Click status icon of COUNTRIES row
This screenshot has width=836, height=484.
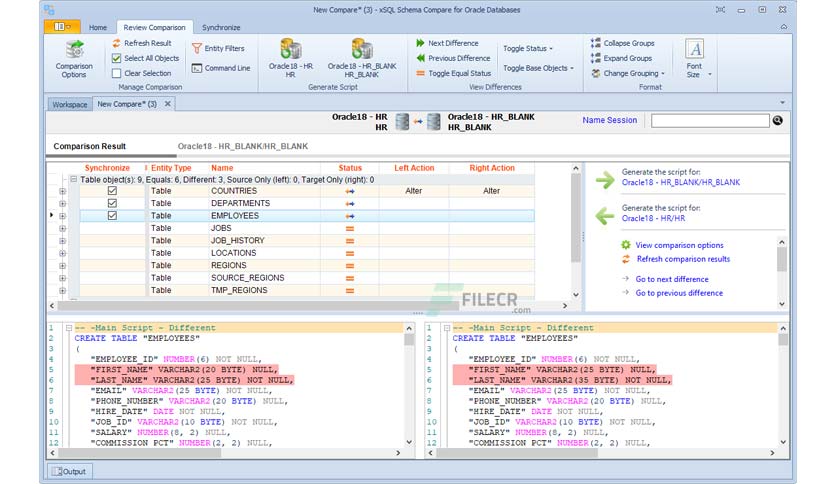click(350, 191)
